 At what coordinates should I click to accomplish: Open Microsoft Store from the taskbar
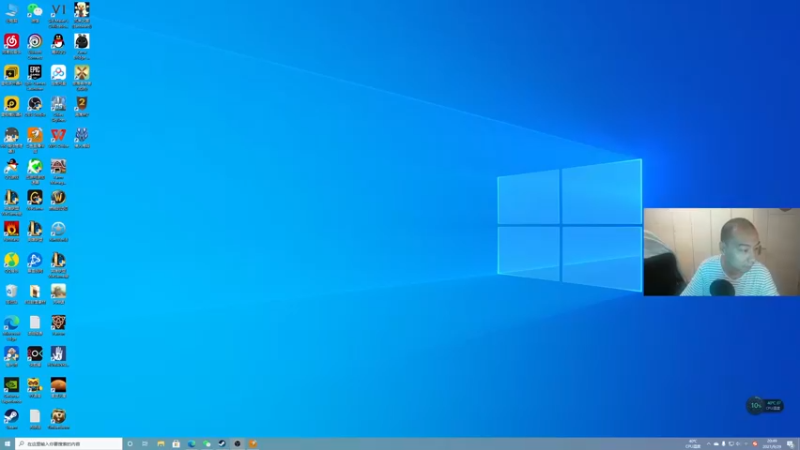coord(176,444)
